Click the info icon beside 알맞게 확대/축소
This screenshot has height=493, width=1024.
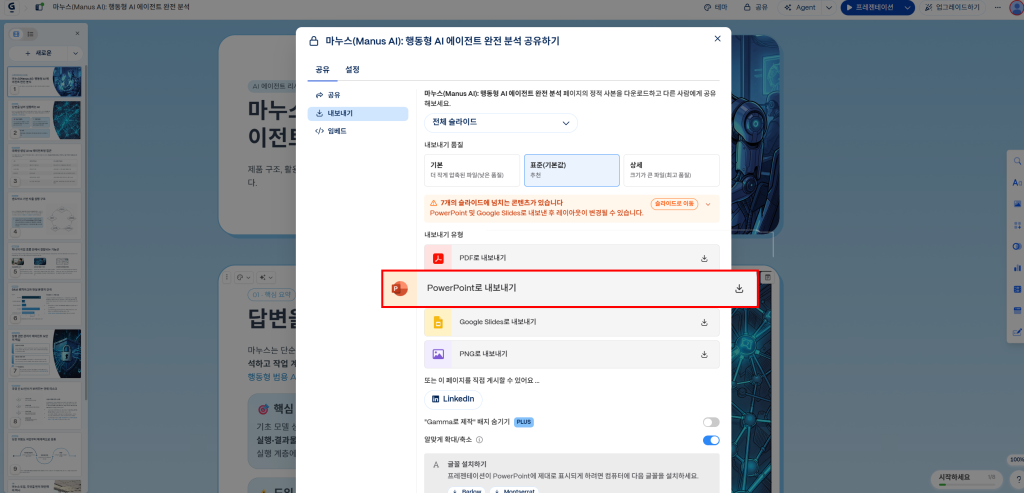479,440
